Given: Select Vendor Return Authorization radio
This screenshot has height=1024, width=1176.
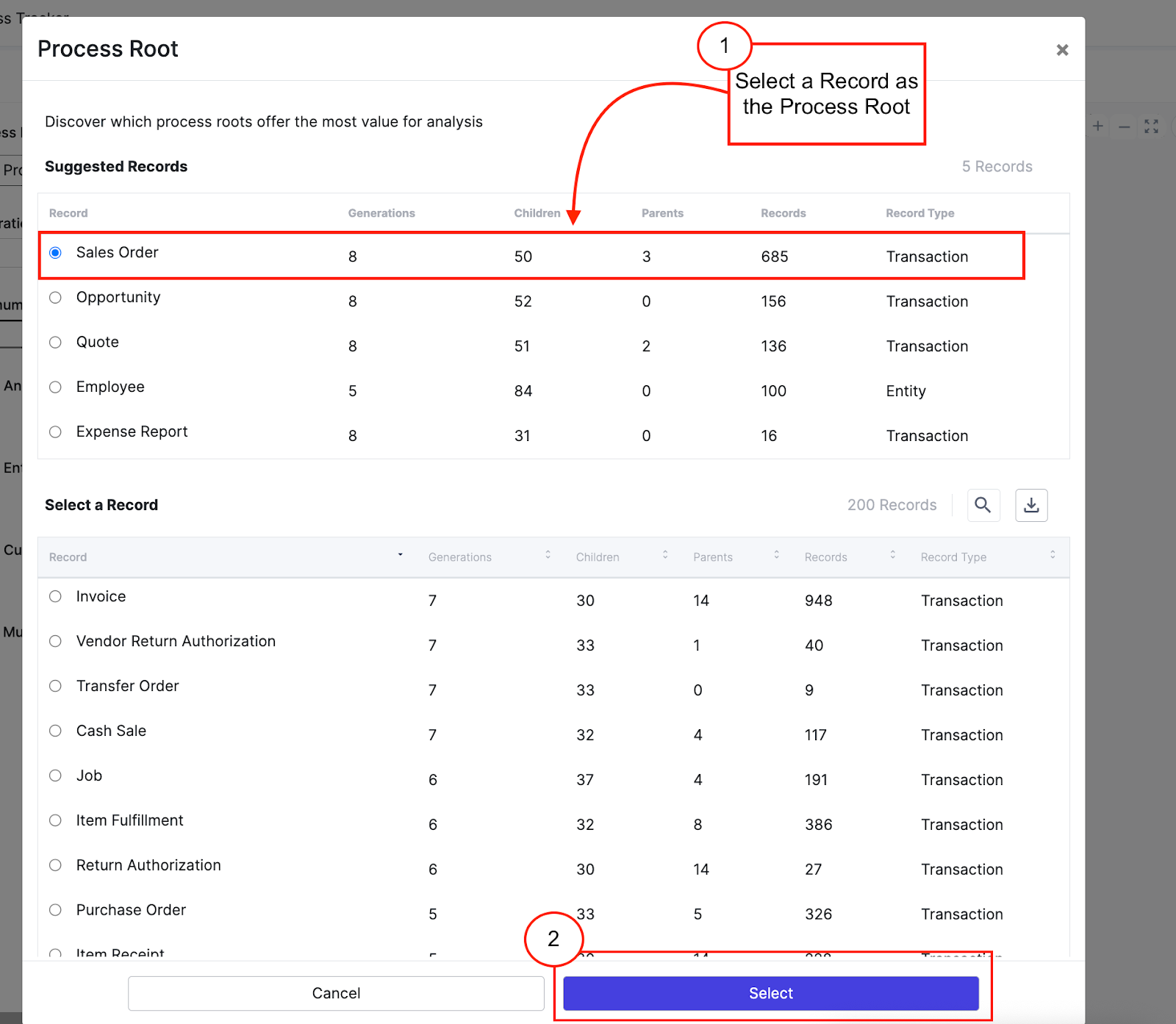Looking at the screenshot, I should 55,642.
